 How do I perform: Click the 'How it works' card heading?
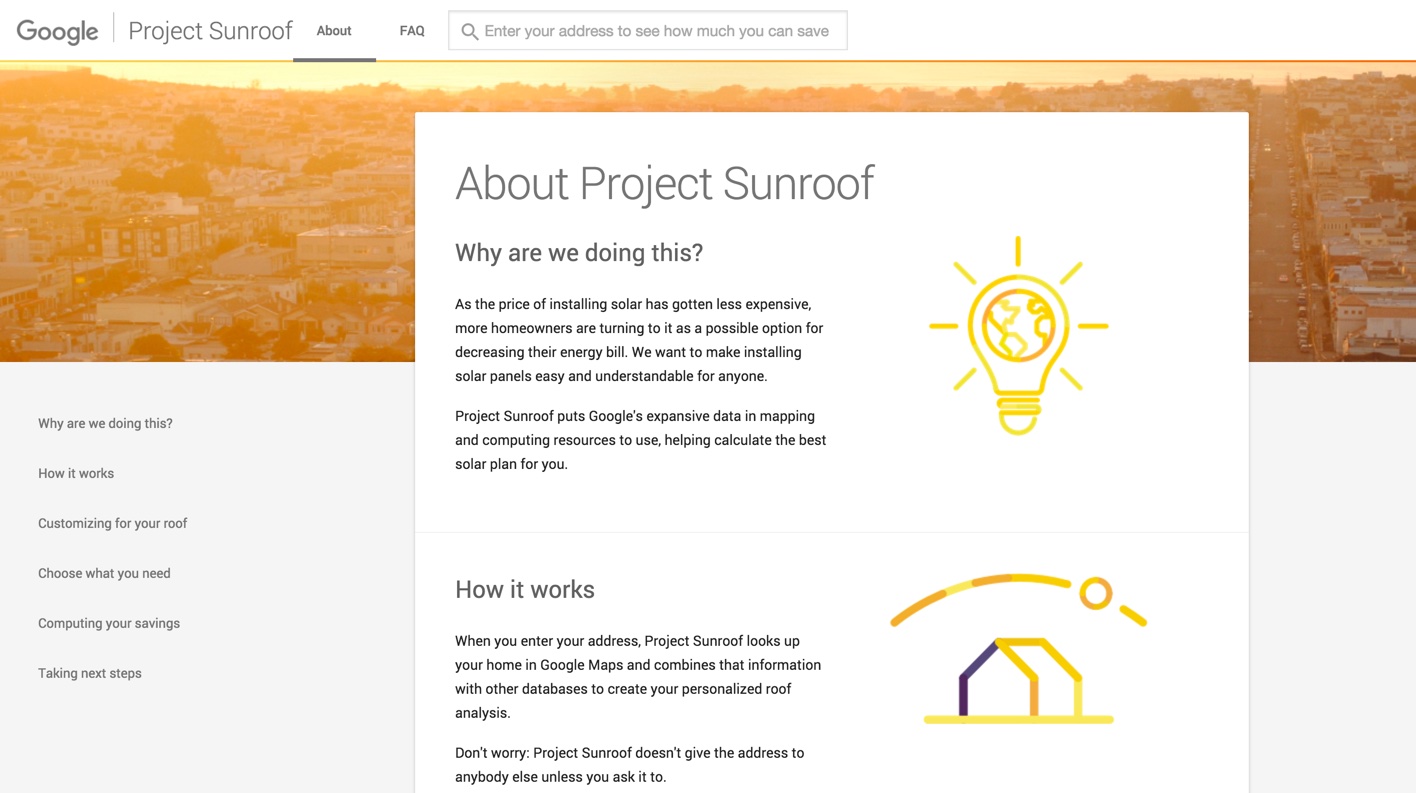point(525,590)
